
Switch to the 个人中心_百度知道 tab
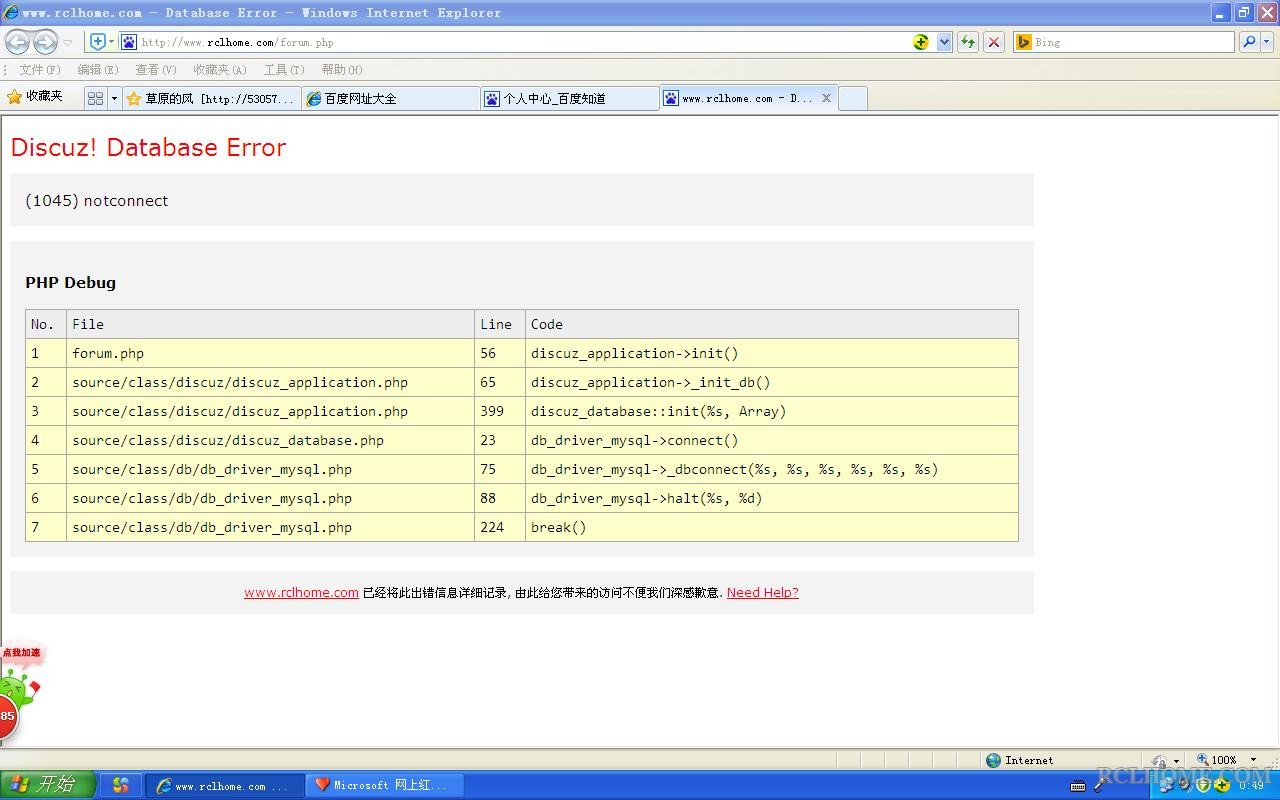click(570, 98)
